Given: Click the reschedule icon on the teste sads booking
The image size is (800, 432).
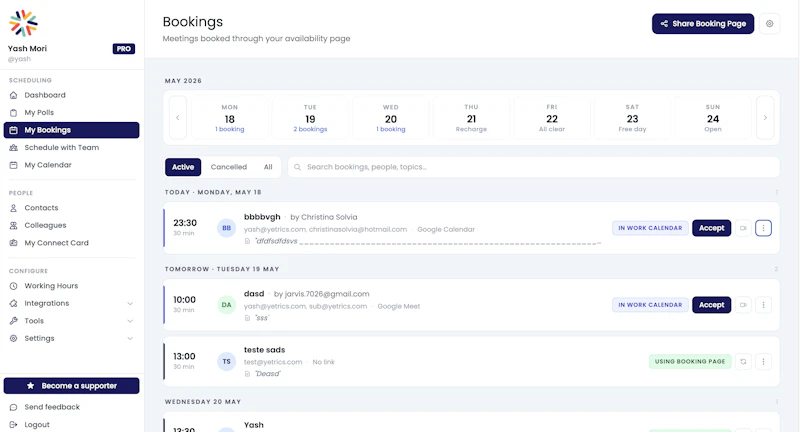Looking at the screenshot, I should (743, 362).
